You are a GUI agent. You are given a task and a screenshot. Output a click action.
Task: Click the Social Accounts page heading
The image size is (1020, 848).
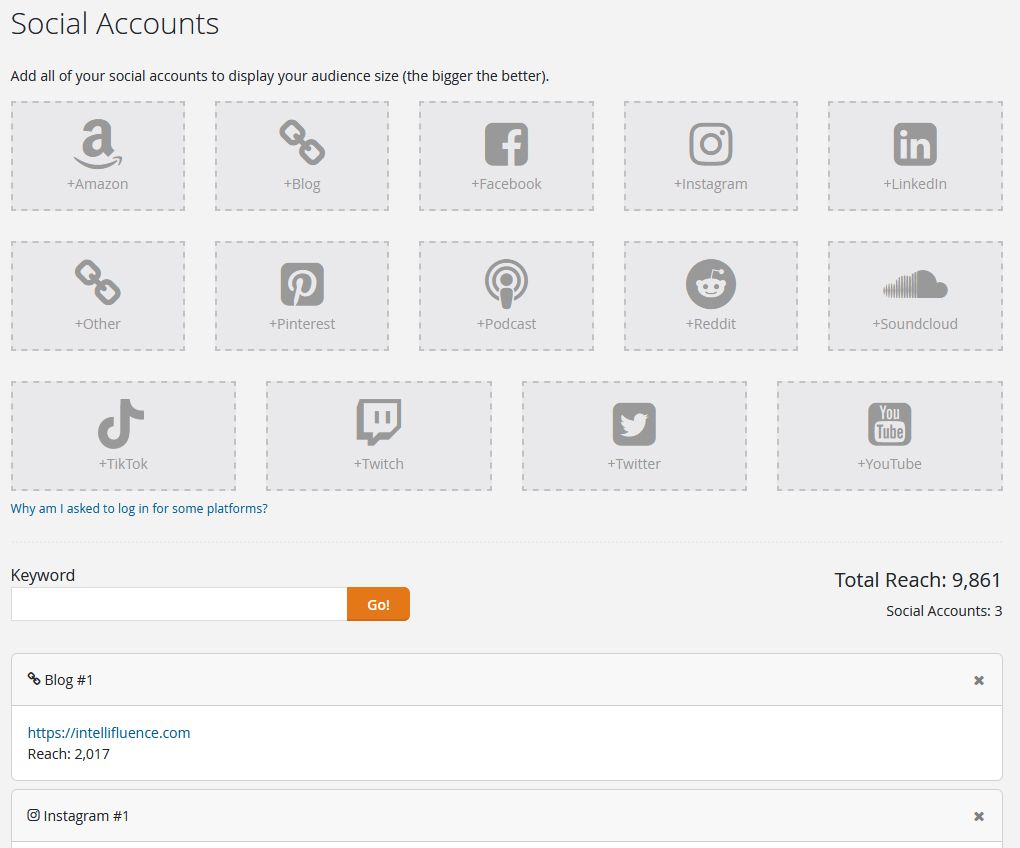coord(115,24)
